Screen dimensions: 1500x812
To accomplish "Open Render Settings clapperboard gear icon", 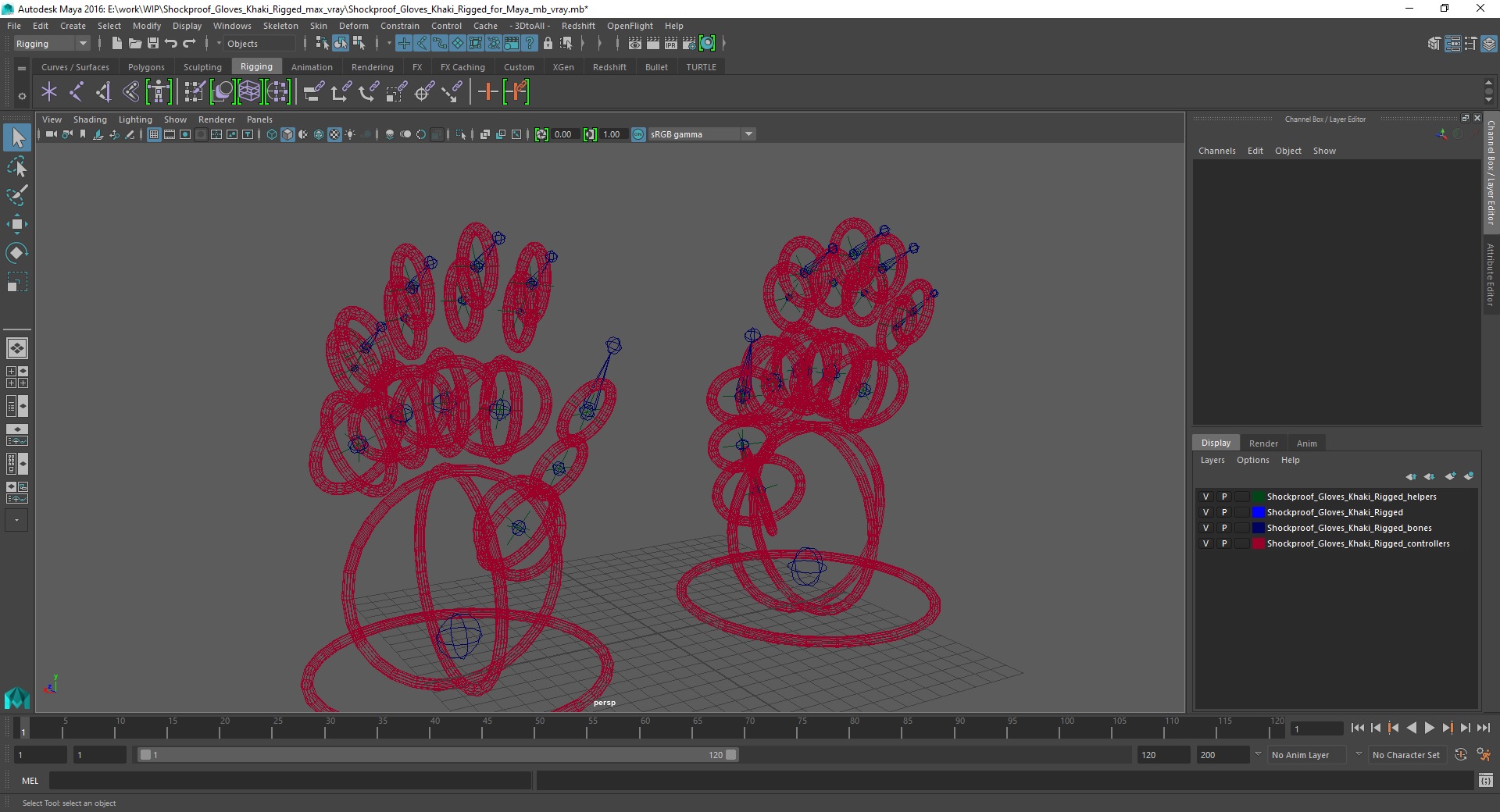I will tap(689, 44).
